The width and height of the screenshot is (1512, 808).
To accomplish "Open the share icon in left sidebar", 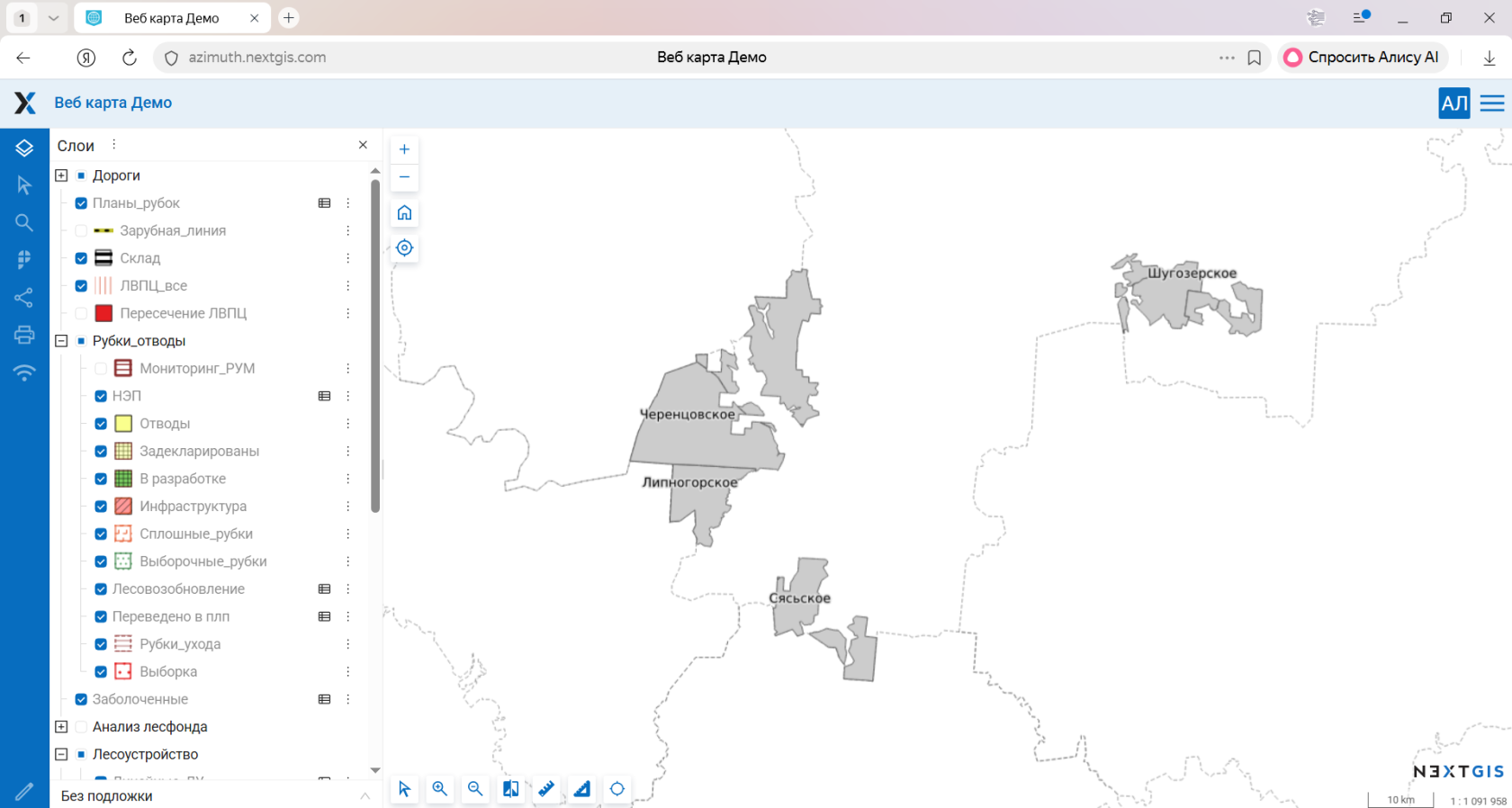I will (x=24, y=297).
